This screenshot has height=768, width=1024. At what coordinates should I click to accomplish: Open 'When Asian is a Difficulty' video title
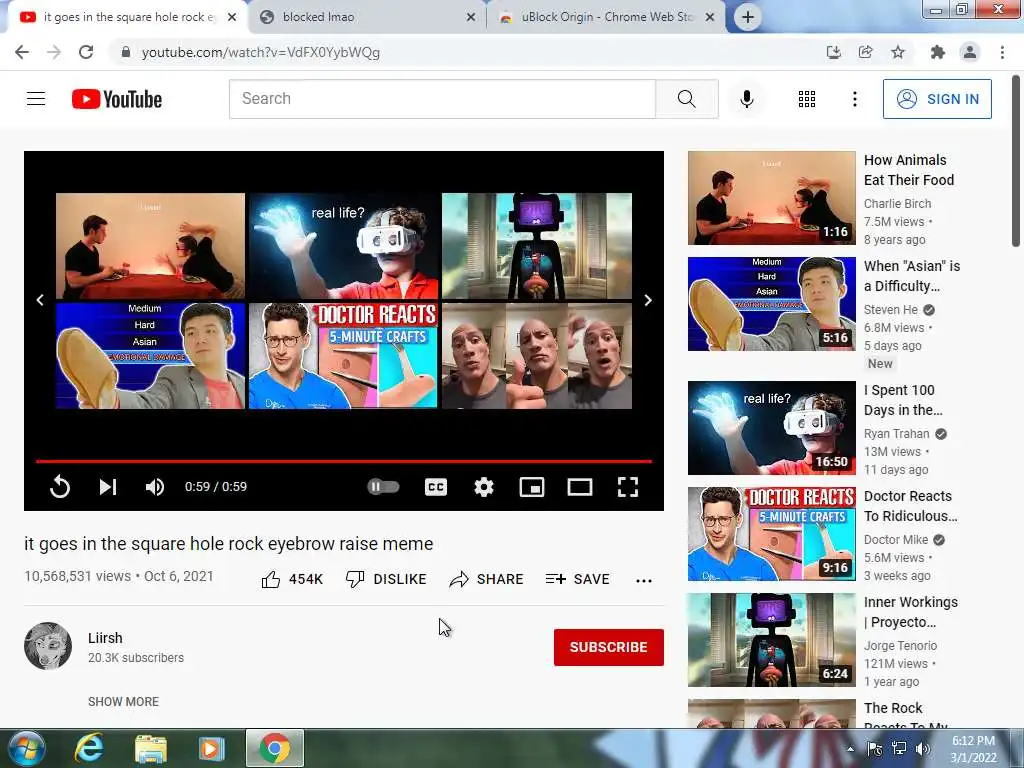[x=912, y=276]
